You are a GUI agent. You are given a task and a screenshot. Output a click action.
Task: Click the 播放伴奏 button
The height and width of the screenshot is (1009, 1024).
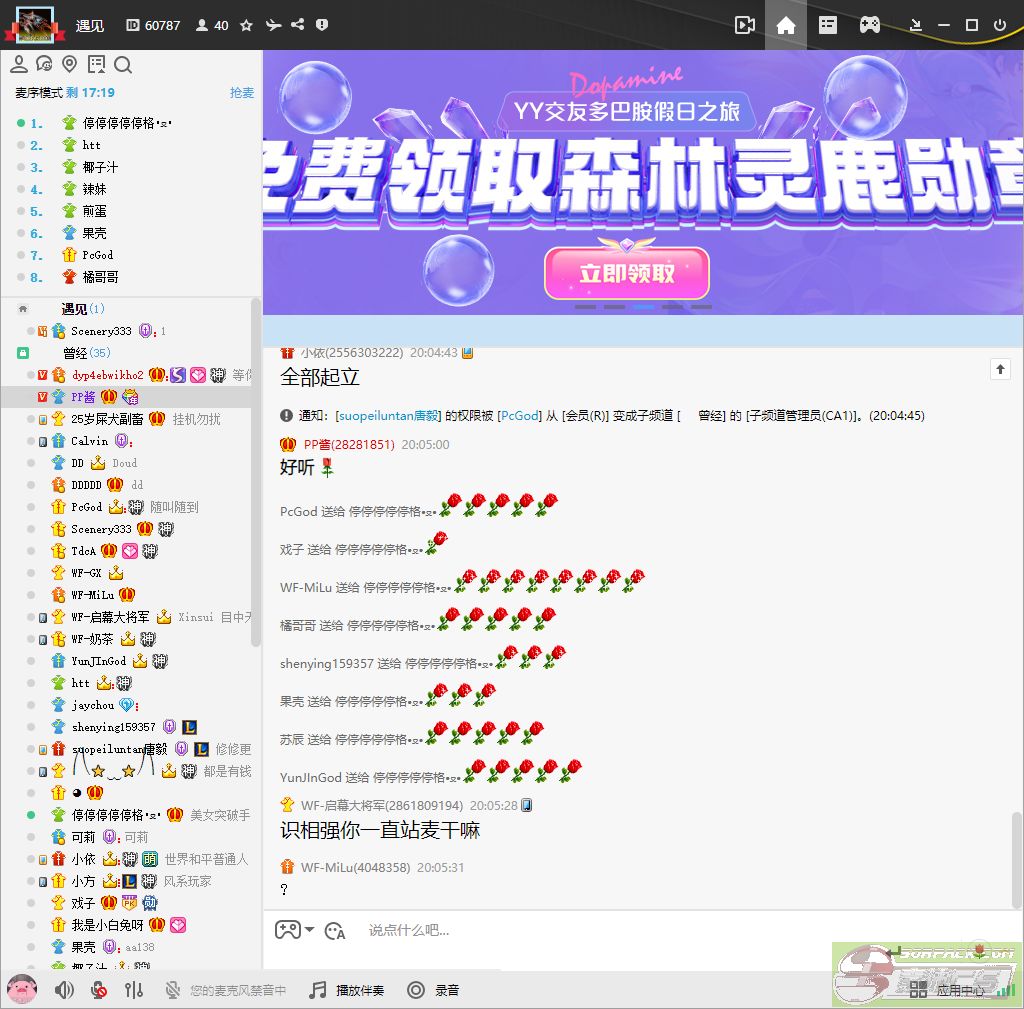click(347, 990)
